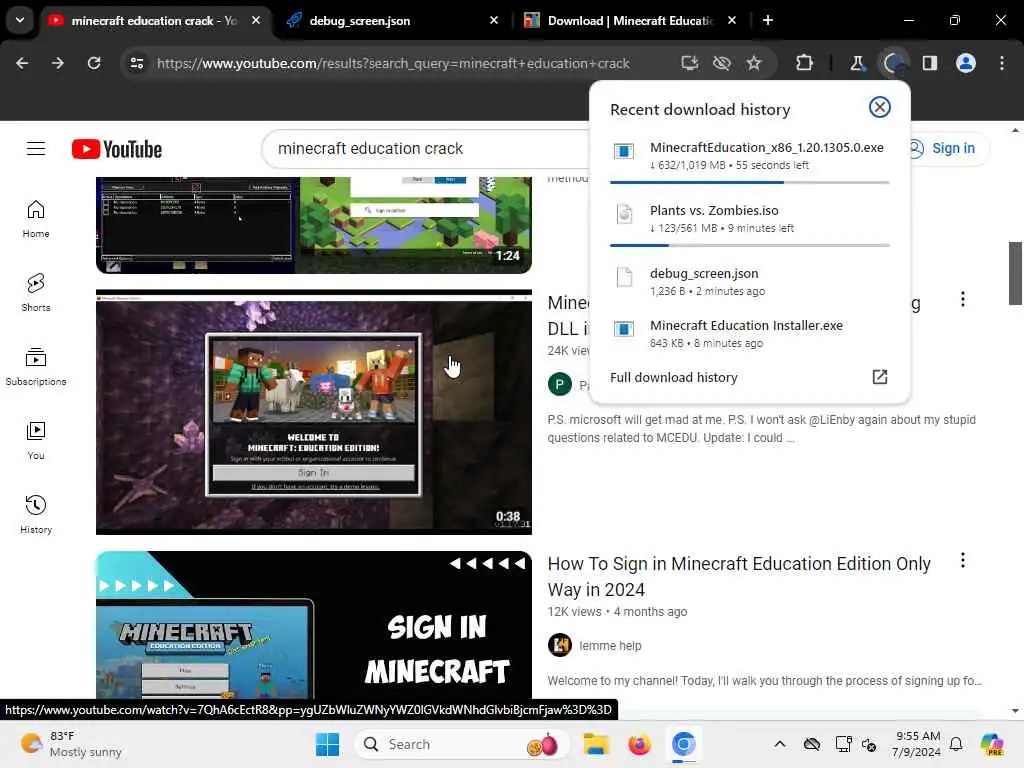Open the tab search dropdown arrow

[20, 20]
